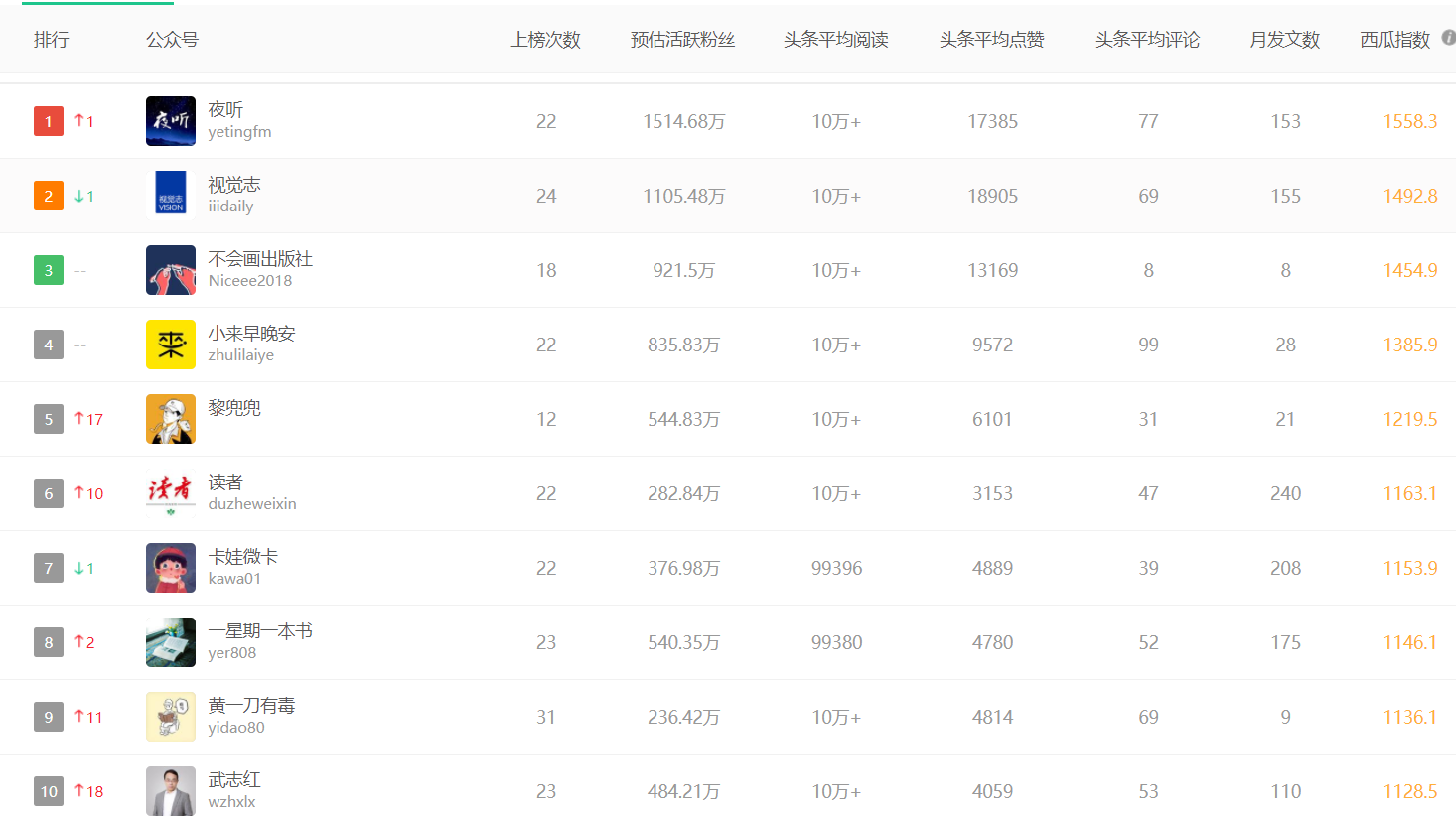Click the 99396 average reads value
Screen dimensions: 1456x827
(x=836, y=568)
